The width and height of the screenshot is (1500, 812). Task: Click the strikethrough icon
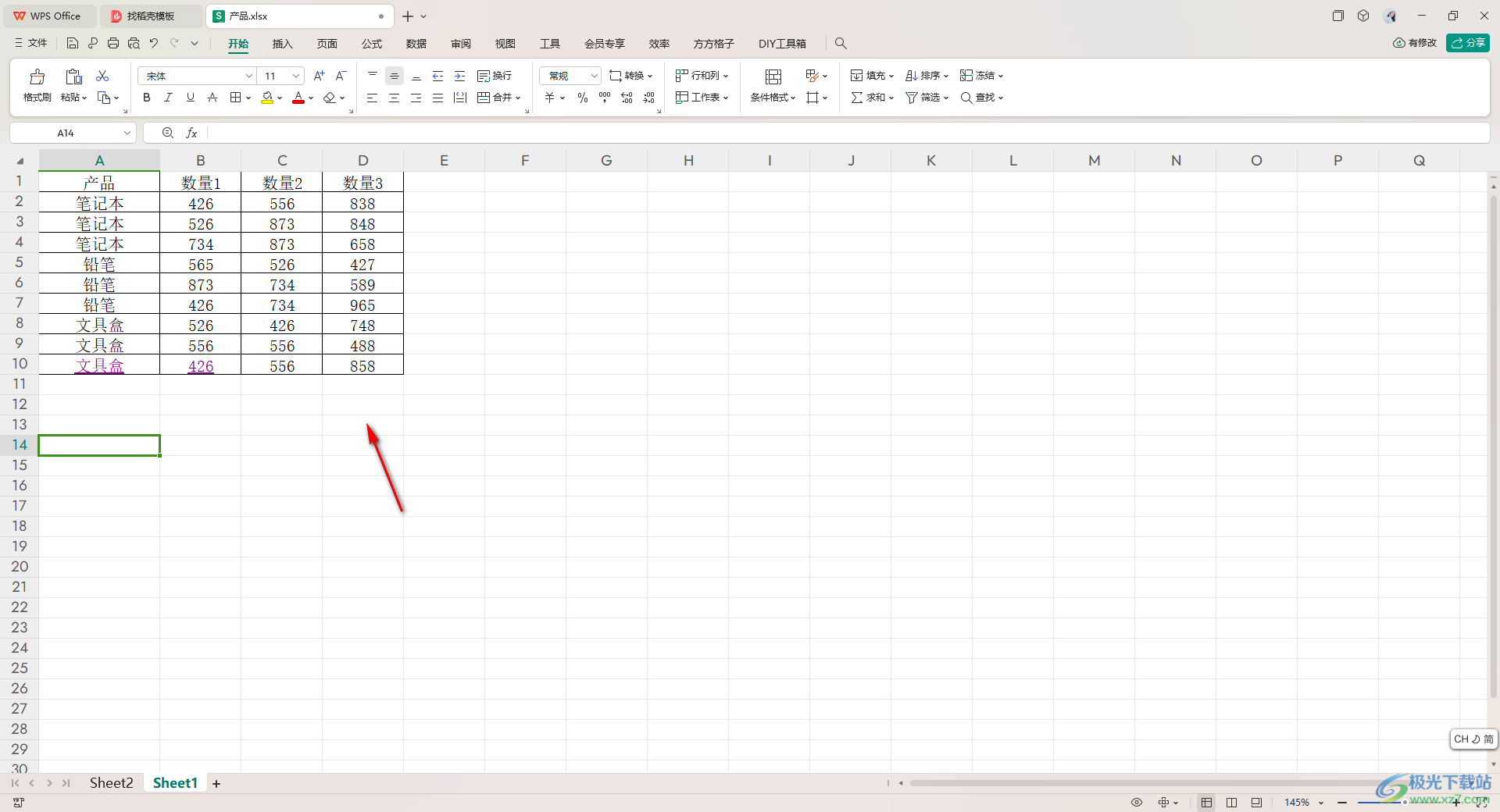[212, 98]
